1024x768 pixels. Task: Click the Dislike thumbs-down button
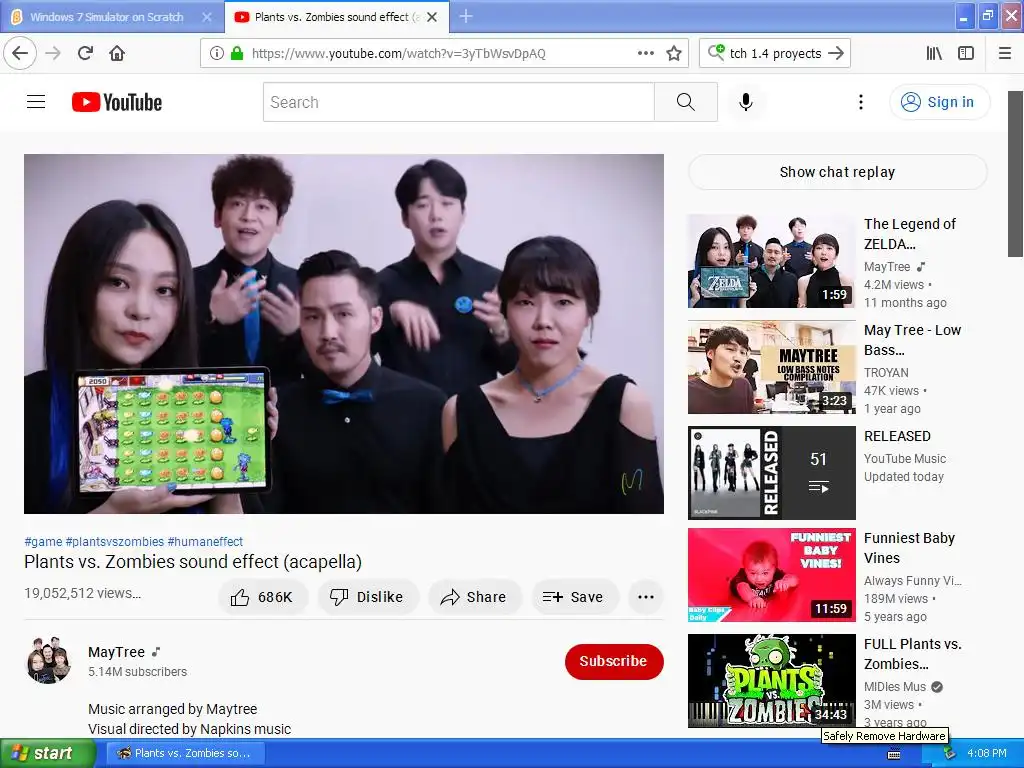(368, 597)
